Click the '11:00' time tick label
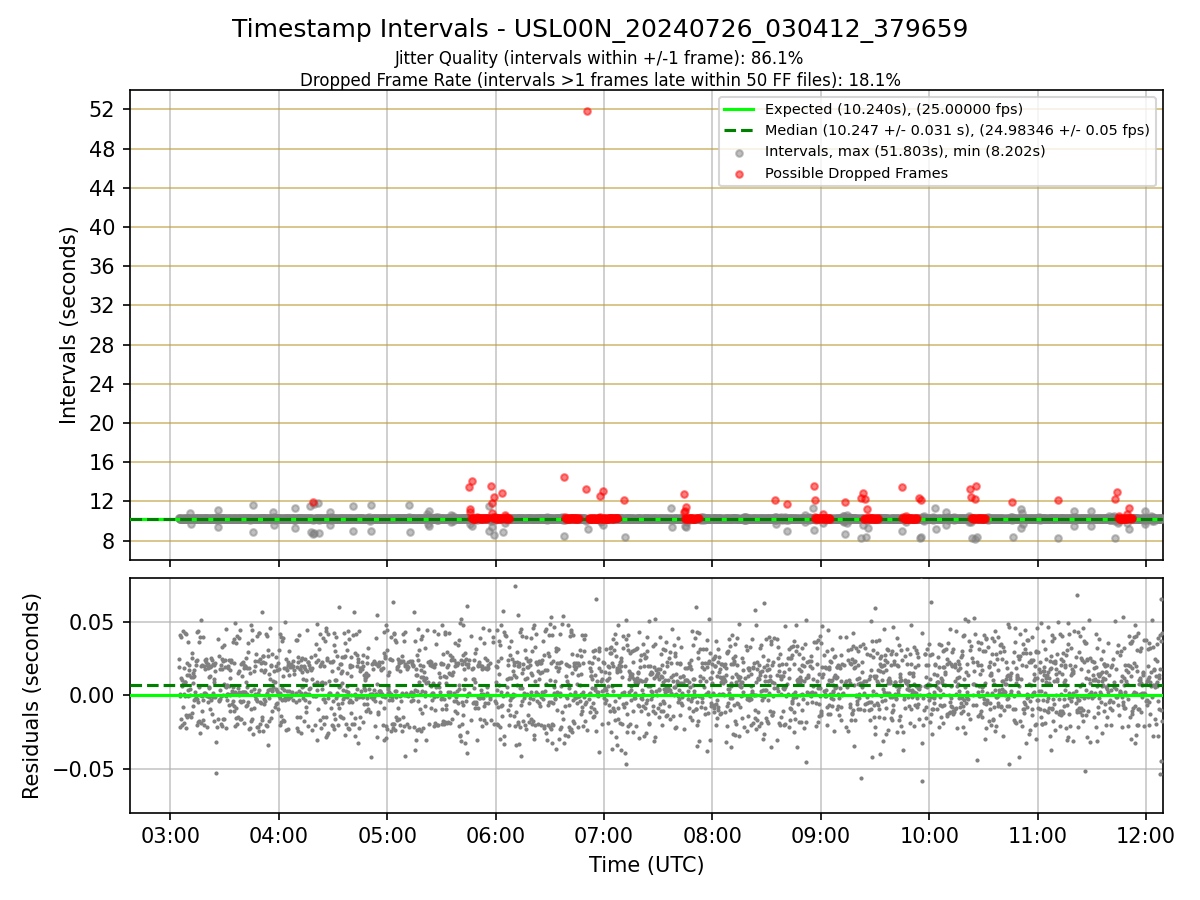 (x=1038, y=835)
